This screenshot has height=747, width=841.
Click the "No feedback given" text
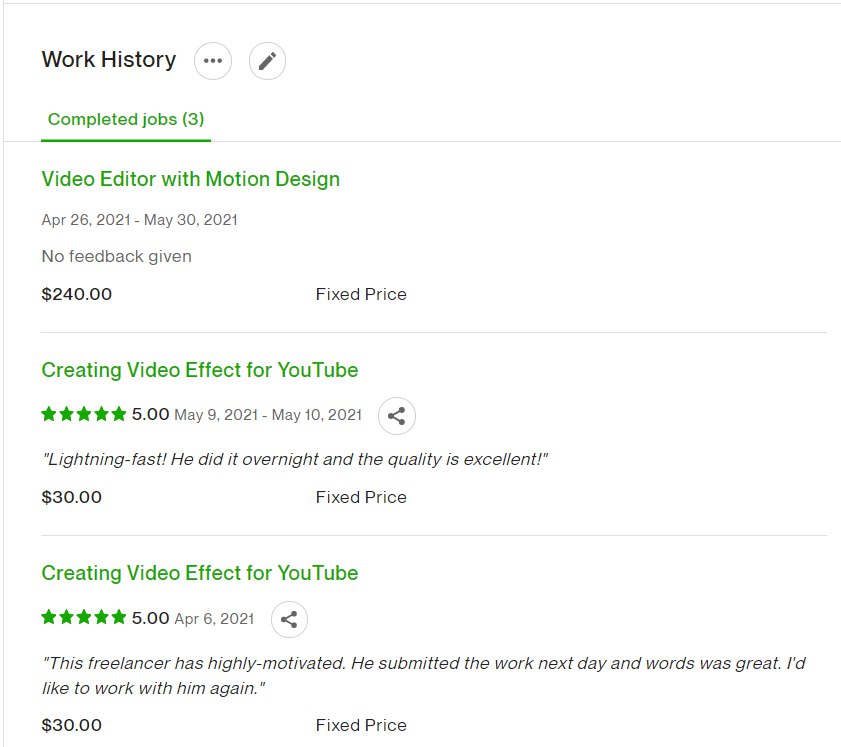(x=116, y=257)
